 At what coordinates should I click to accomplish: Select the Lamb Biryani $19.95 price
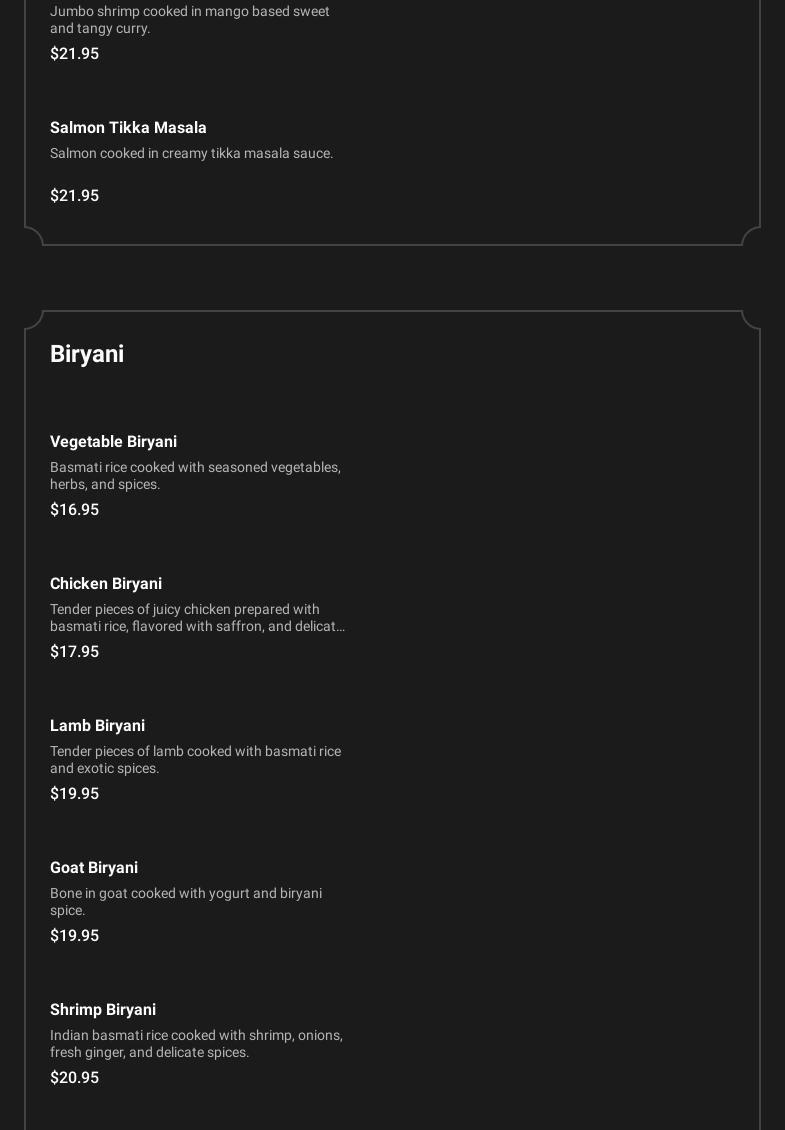point(74,793)
